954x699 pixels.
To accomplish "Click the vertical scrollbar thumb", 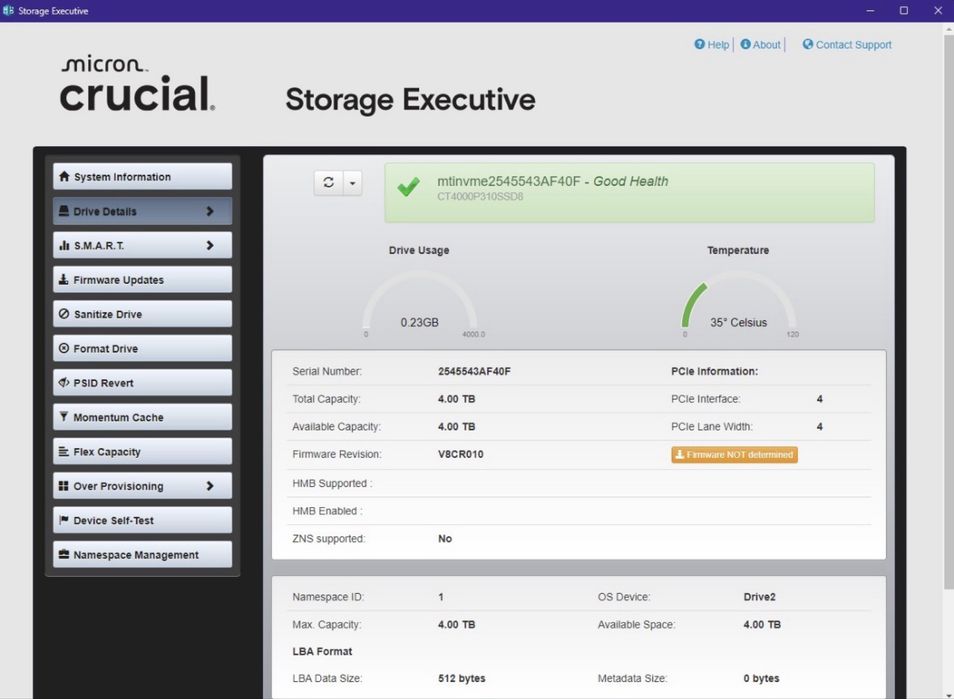I will point(948,310).
